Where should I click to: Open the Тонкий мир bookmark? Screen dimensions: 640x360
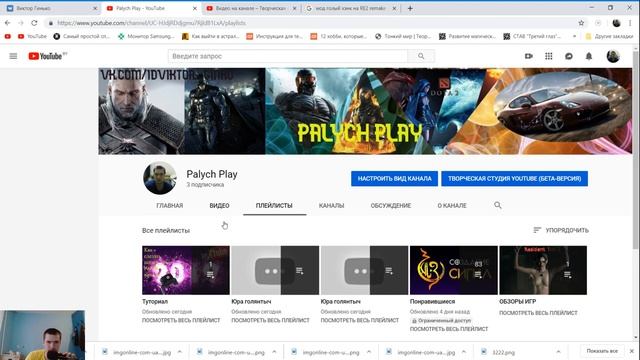[x=403, y=36]
